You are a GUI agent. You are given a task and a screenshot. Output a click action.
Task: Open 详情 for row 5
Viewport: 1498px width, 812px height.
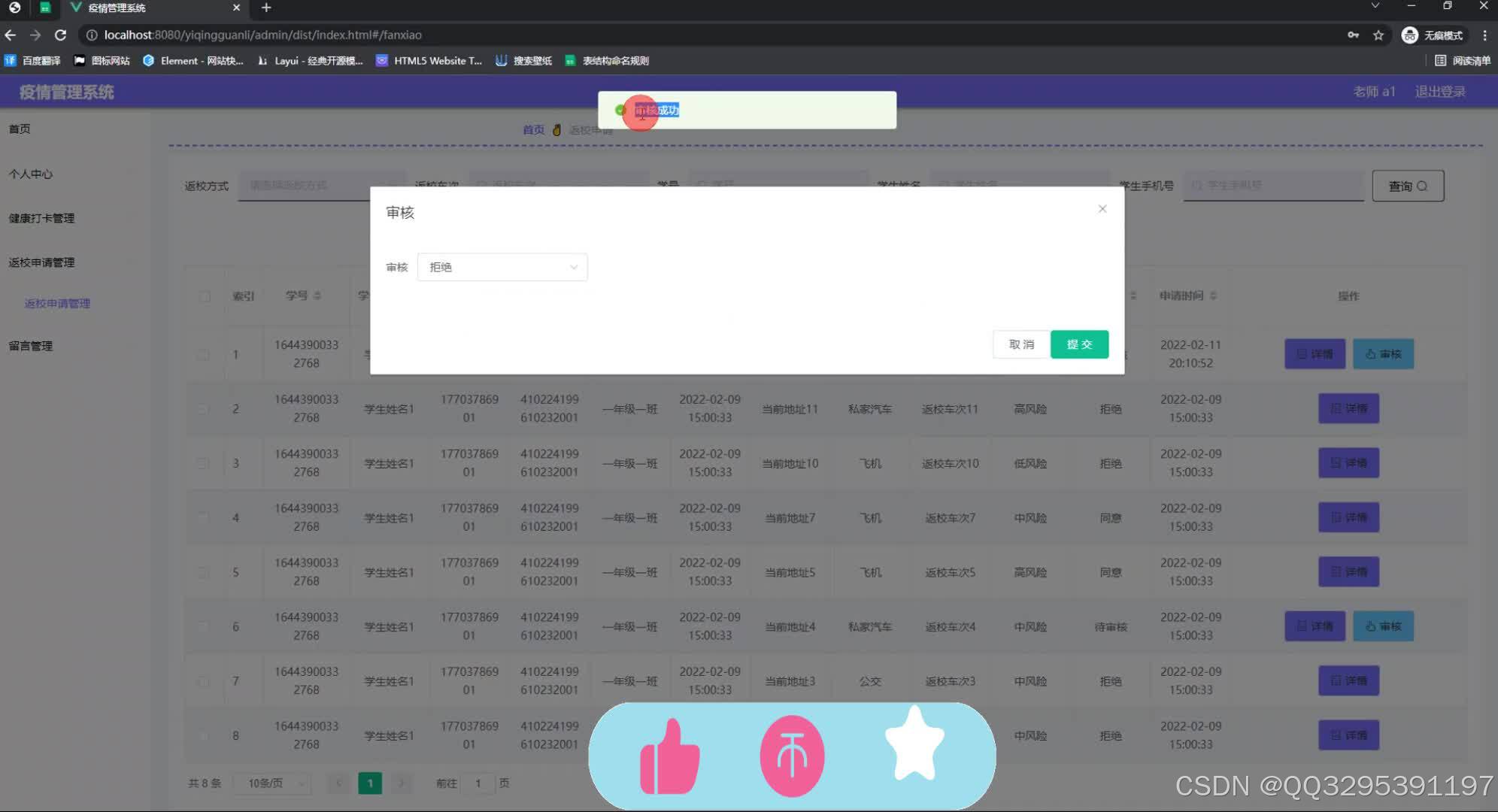(1348, 572)
